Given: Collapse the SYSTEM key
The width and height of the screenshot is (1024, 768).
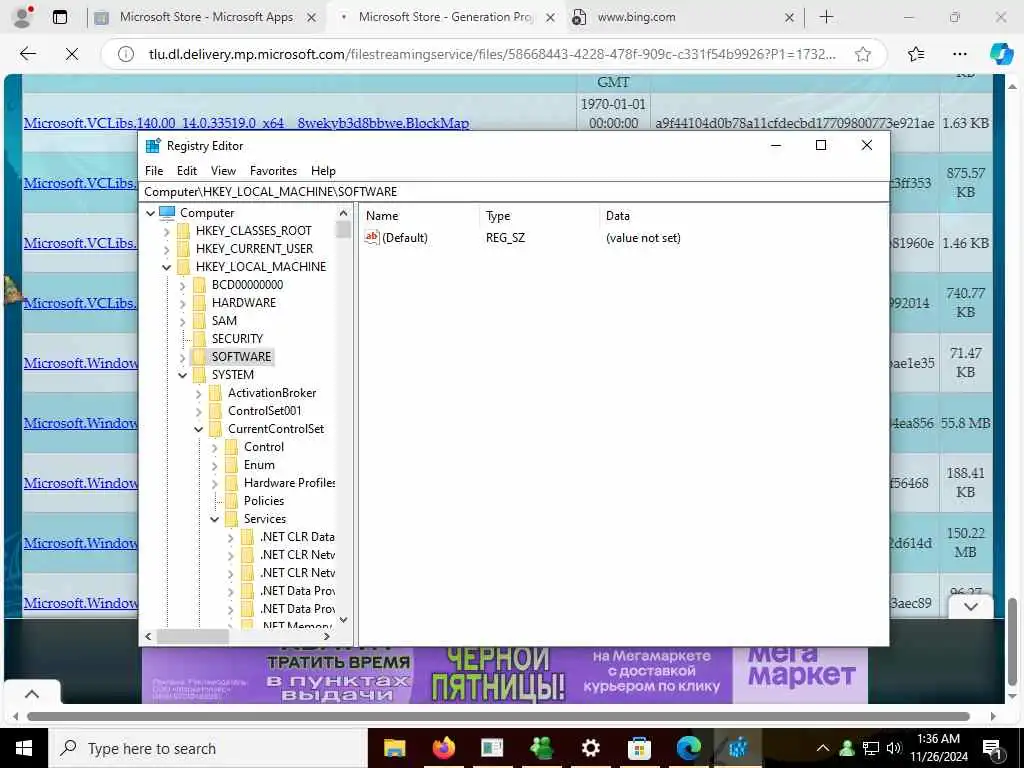Looking at the screenshot, I should [182, 375].
